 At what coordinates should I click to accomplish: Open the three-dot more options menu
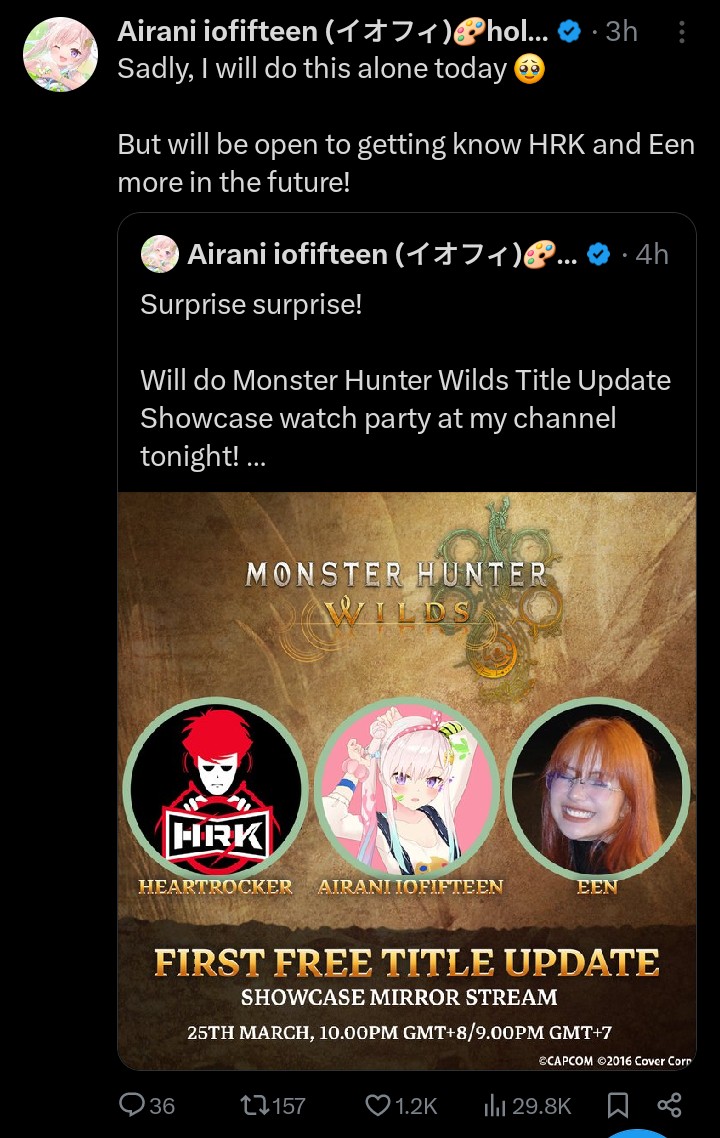pyautogui.click(x=682, y=32)
